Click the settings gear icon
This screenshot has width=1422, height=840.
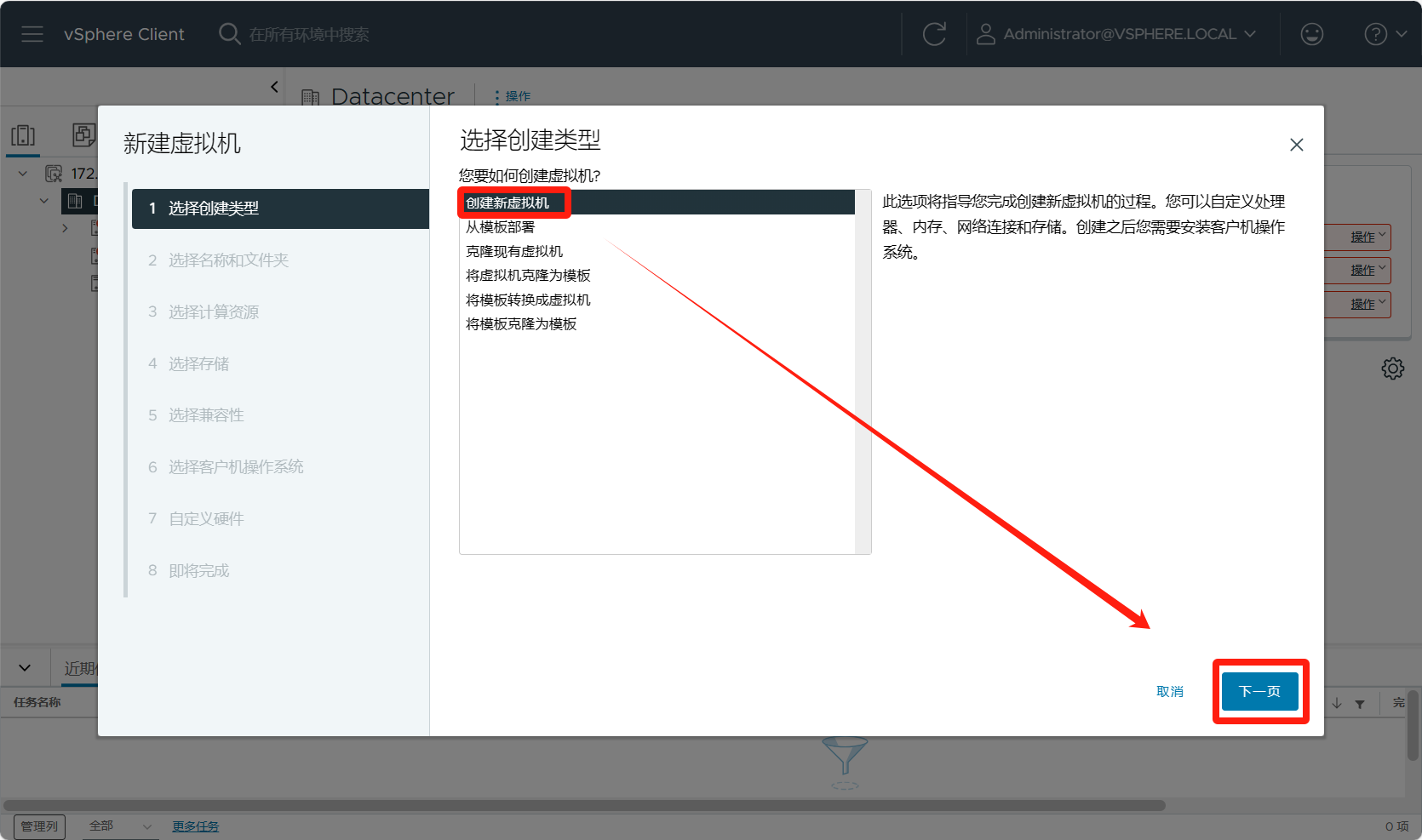click(1392, 369)
